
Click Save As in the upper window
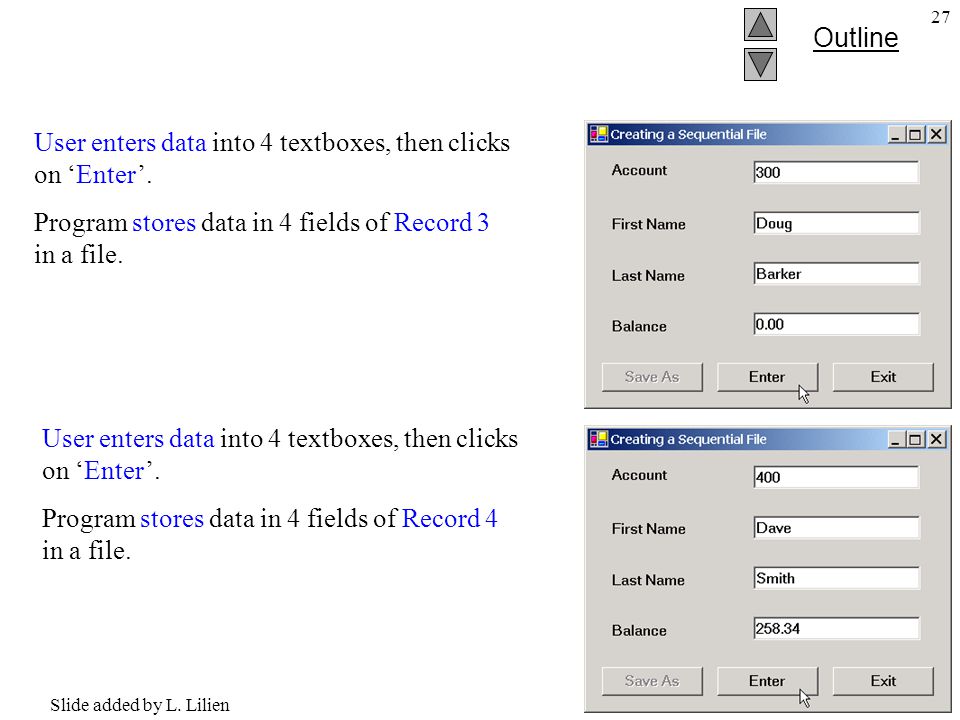point(652,377)
